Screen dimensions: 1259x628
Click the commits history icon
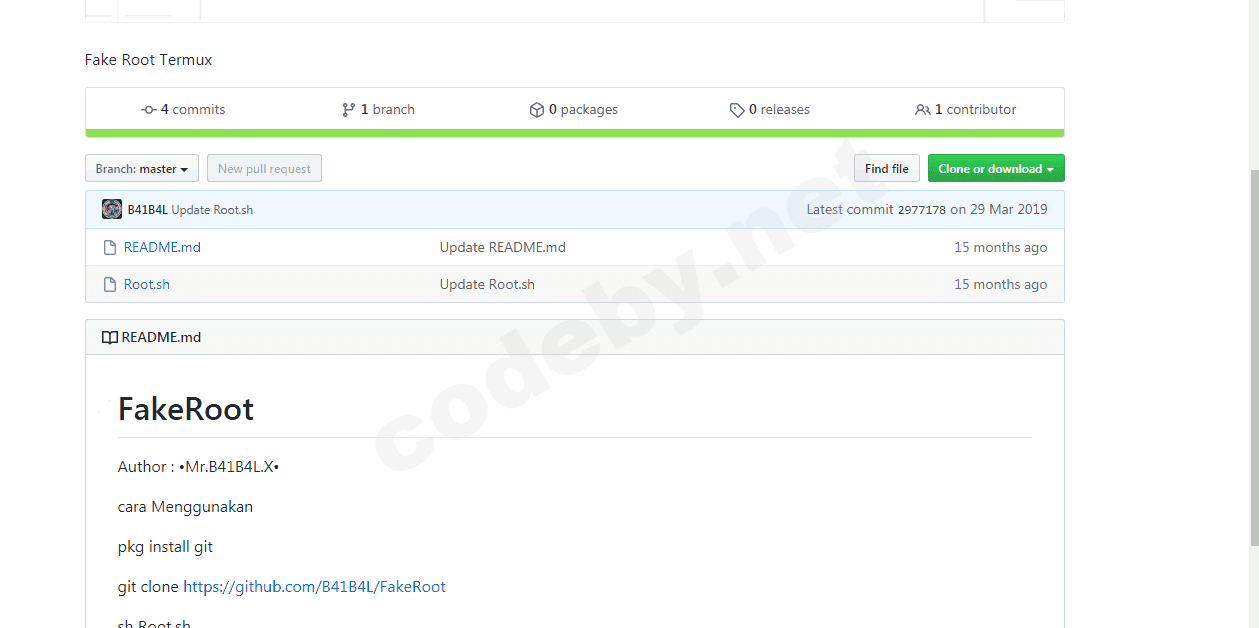[149, 110]
